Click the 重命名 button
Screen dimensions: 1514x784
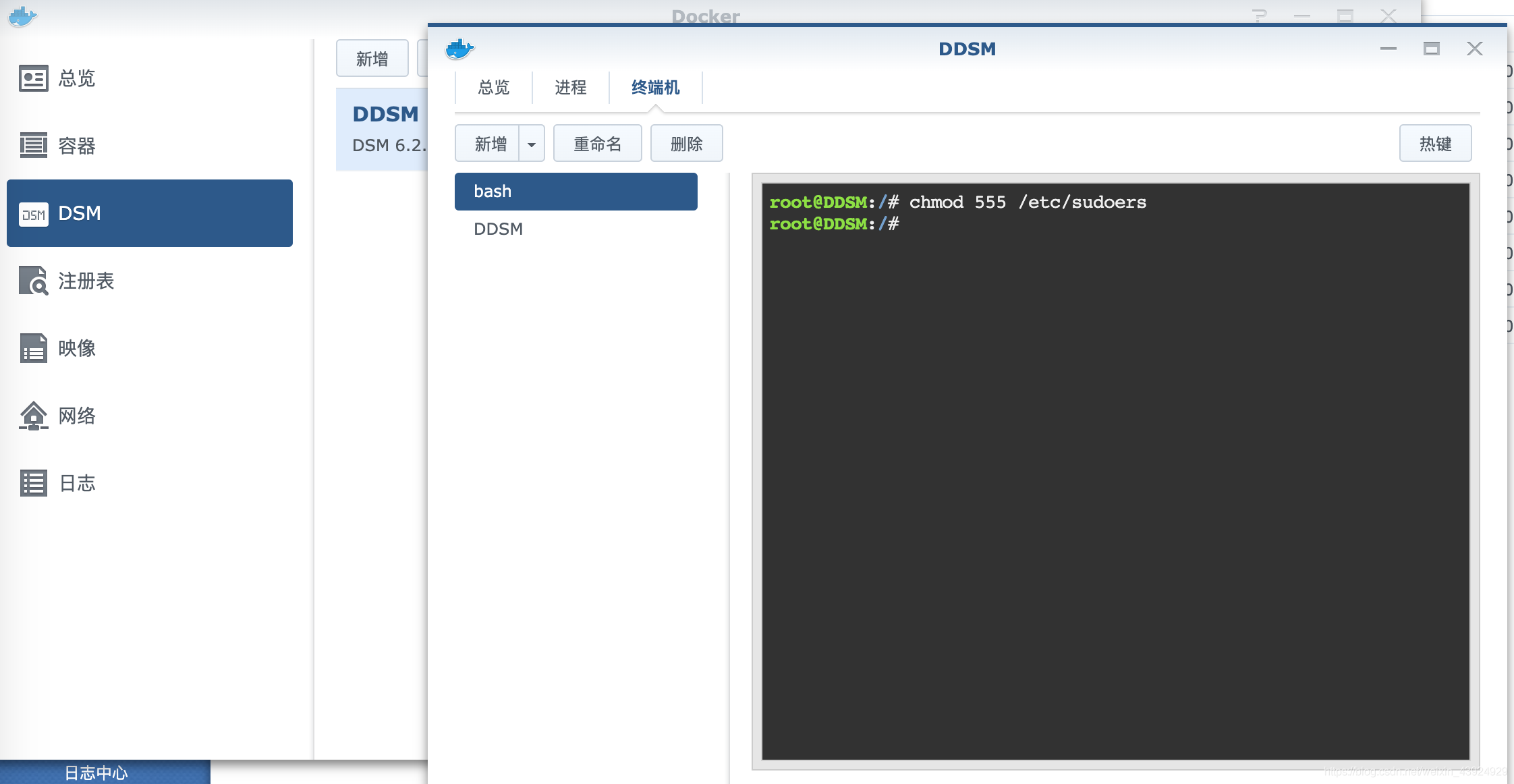(x=597, y=144)
